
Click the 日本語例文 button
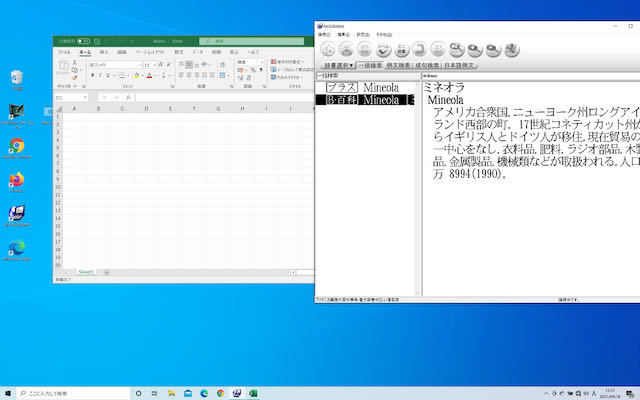tap(460, 65)
